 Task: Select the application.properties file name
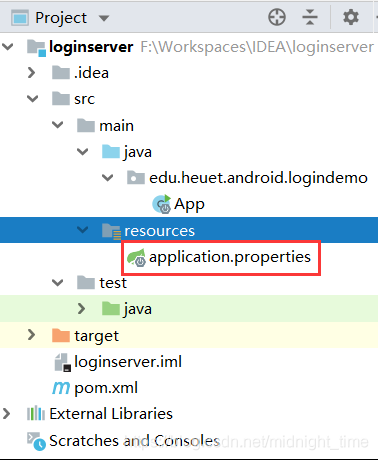230,257
